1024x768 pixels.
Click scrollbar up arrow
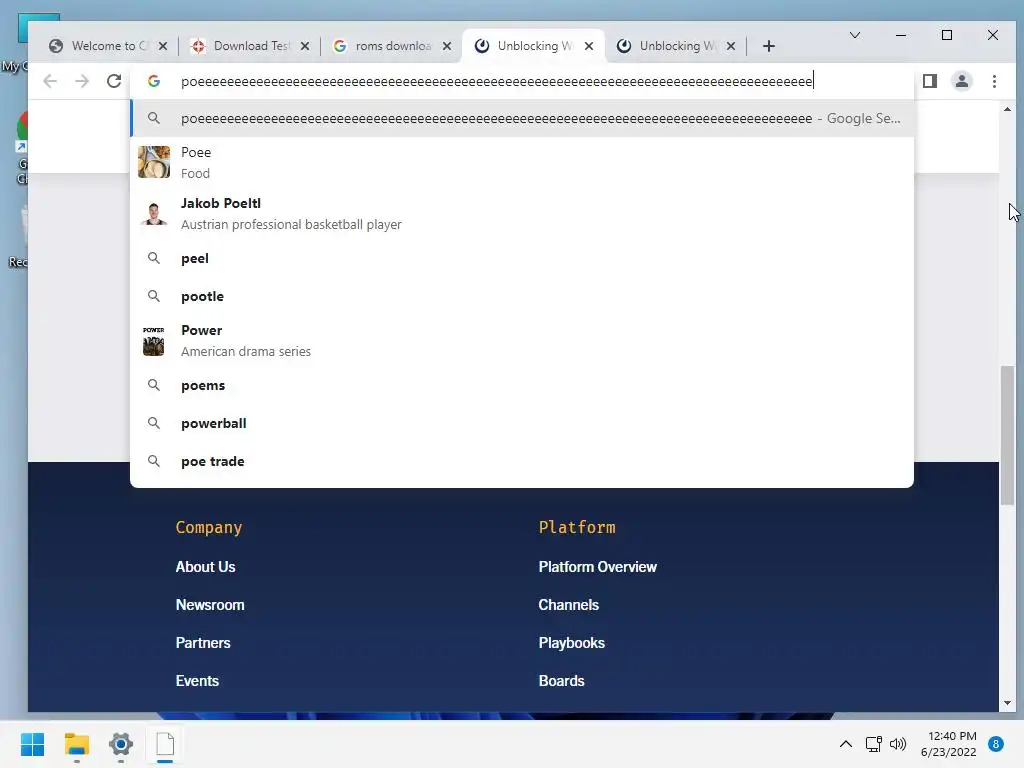(1007, 110)
